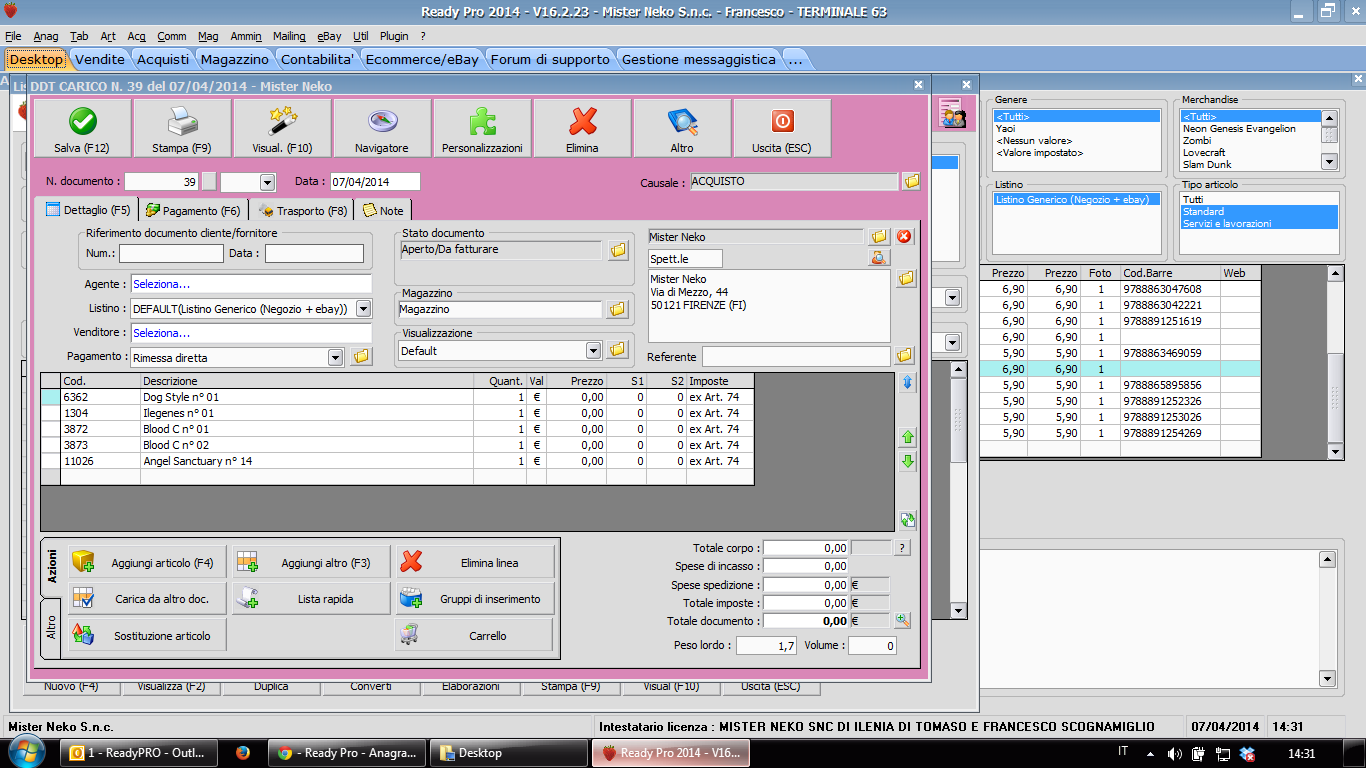Open the Navigatore compass tool

[382, 128]
